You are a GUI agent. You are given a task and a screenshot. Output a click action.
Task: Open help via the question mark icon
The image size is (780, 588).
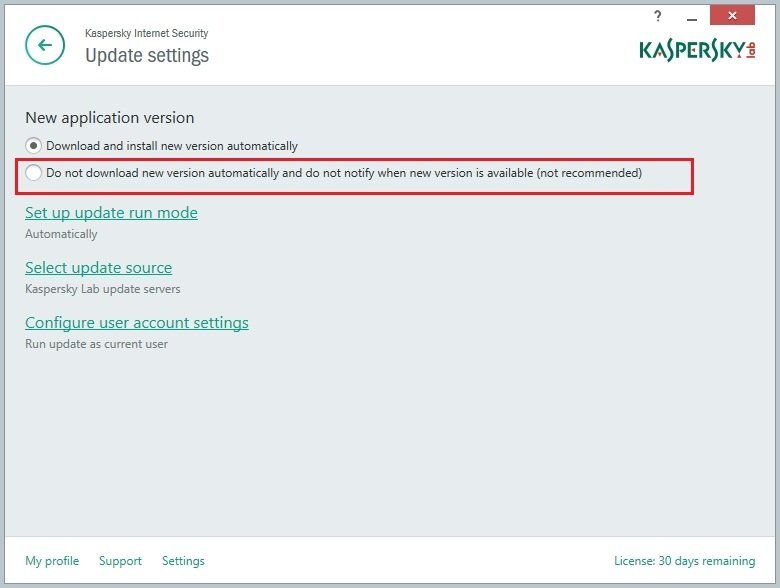(658, 16)
